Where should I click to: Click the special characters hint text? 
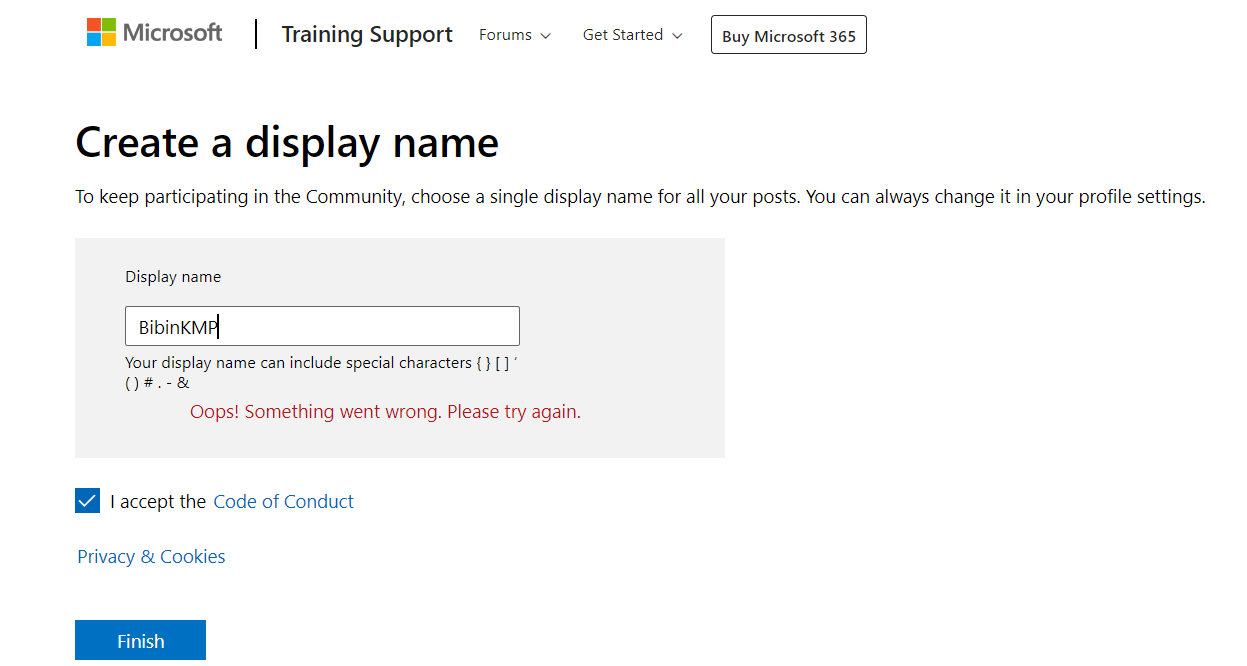[321, 372]
